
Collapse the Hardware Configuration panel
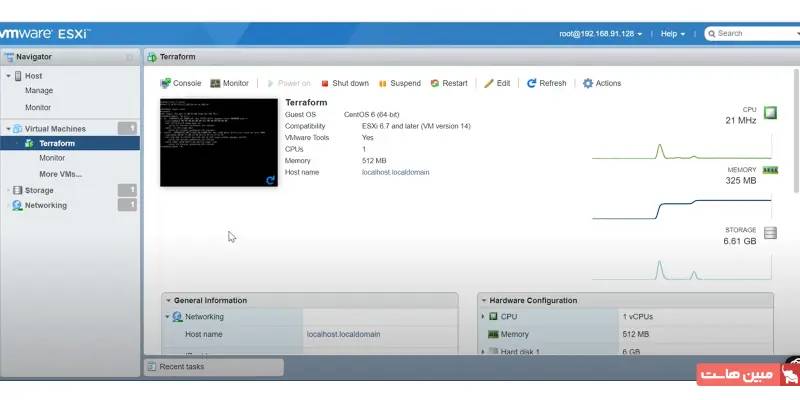click(484, 301)
